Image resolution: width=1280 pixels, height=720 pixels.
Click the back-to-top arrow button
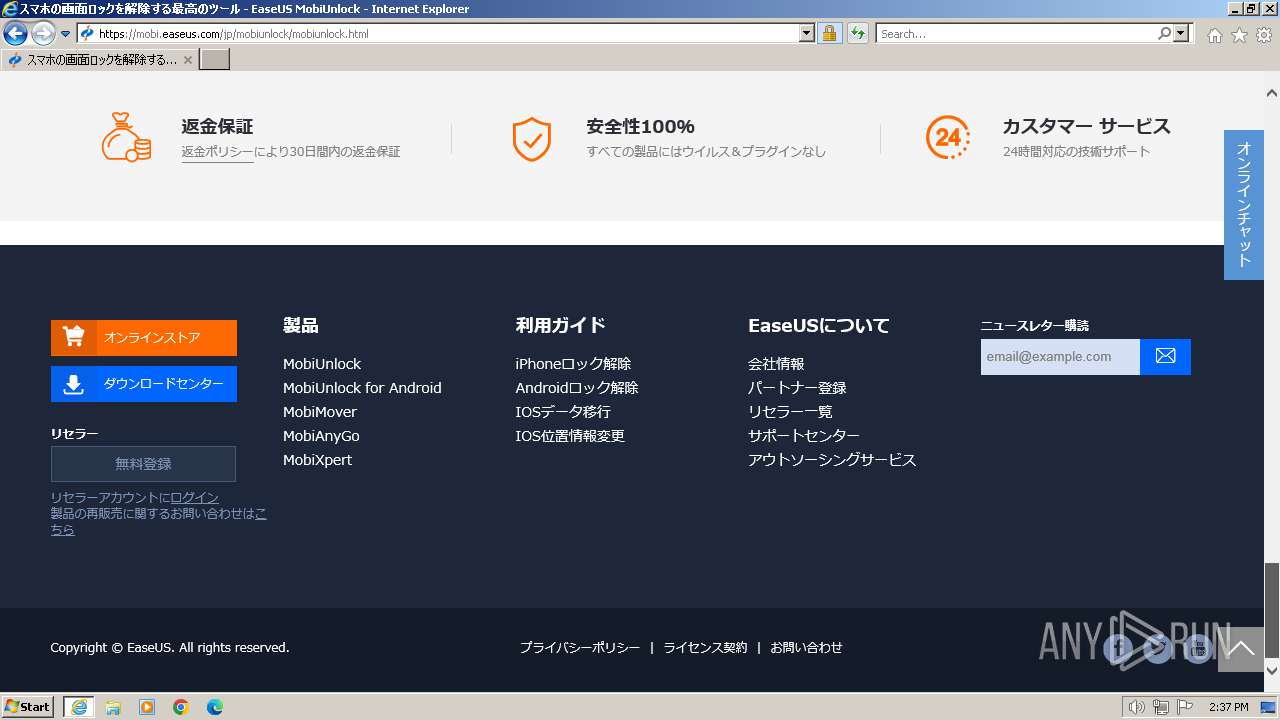(1241, 649)
